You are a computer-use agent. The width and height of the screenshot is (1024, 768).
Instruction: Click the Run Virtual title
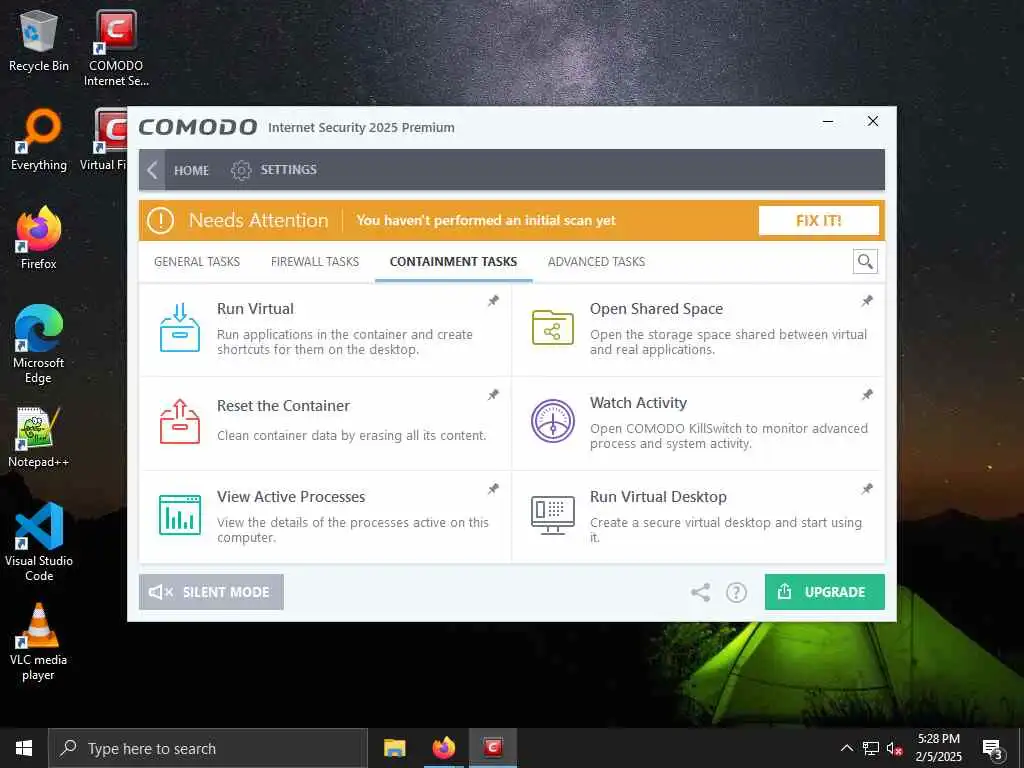255,309
